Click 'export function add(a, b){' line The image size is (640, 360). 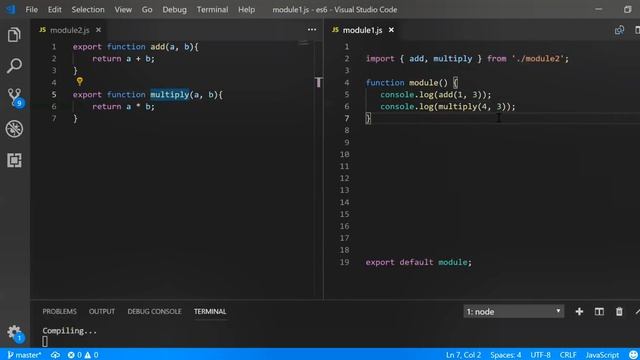pos(136,47)
